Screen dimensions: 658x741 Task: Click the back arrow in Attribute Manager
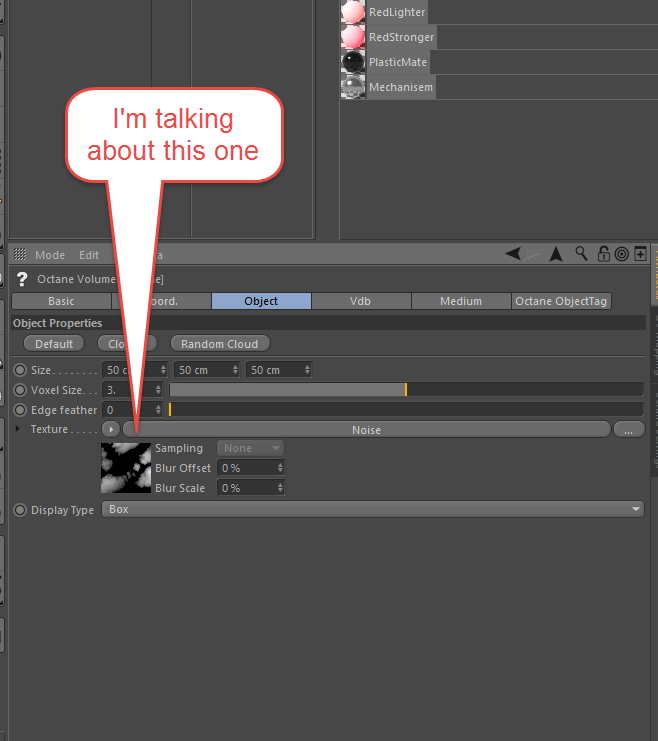tap(513, 254)
